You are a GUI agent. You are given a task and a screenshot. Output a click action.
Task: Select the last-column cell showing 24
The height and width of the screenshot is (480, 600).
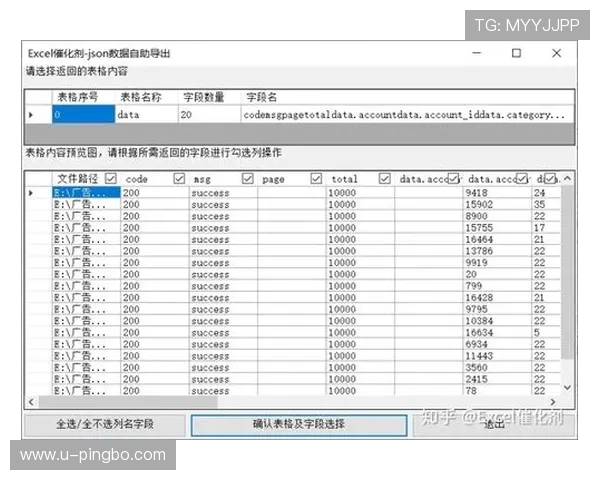click(546, 193)
